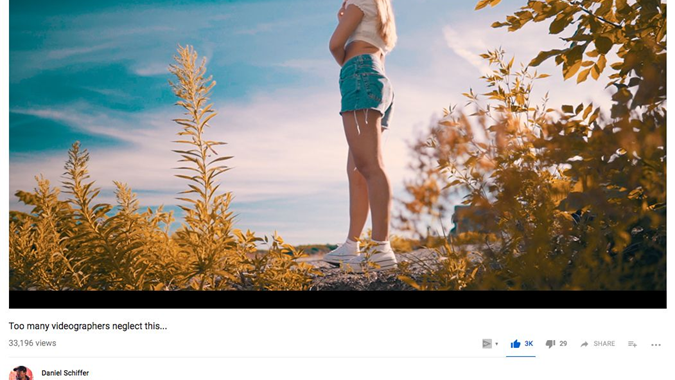Open the Daniel Schiffer channel link
Image resolution: width=675 pixels, height=380 pixels.
[x=65, y=373]
